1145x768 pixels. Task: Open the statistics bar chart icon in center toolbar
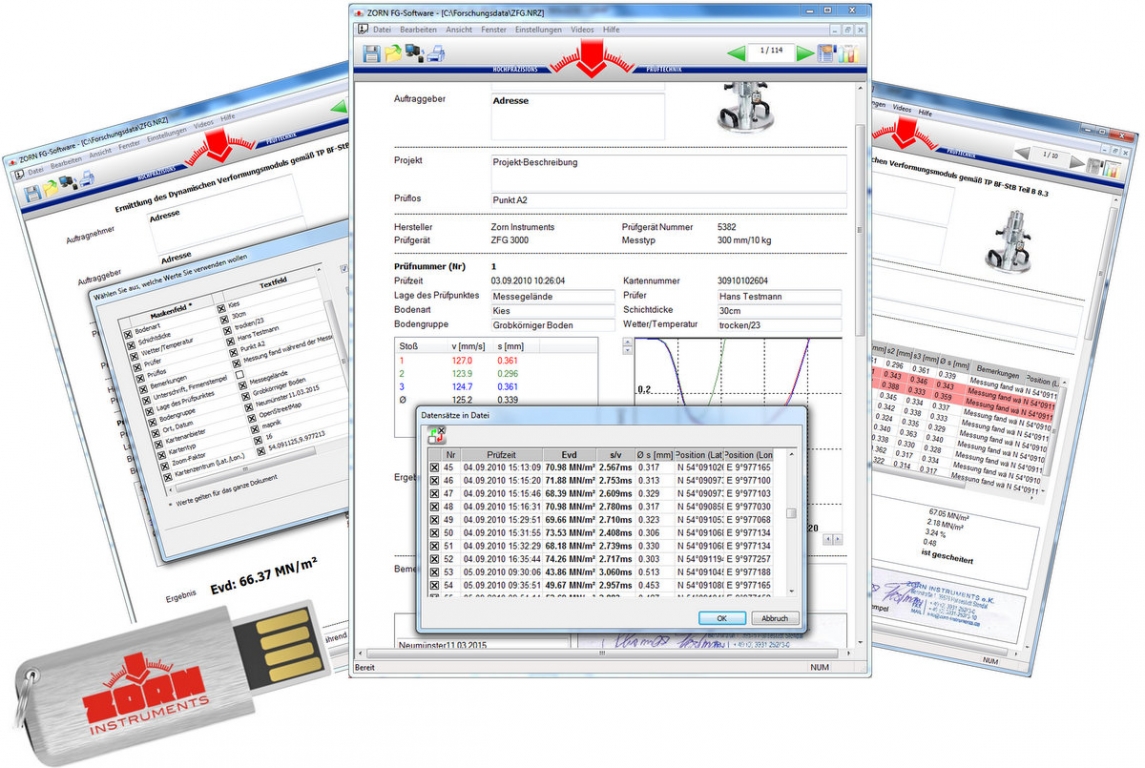click(848, 53)
